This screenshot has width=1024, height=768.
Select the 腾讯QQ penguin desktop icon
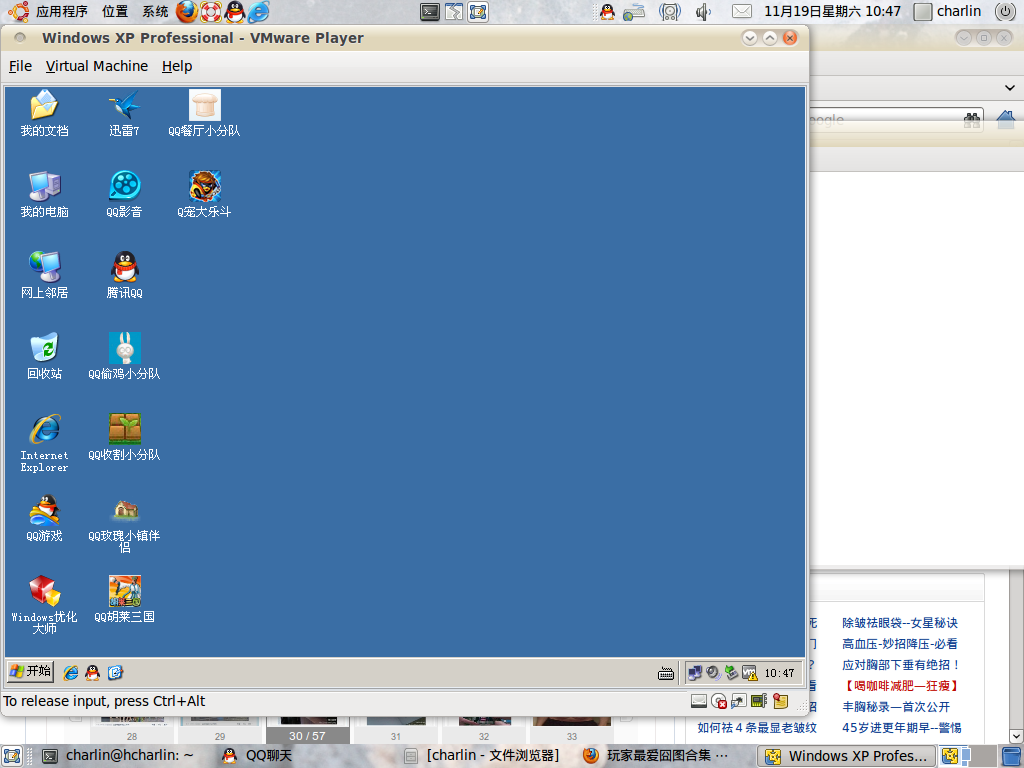(124, 275)
